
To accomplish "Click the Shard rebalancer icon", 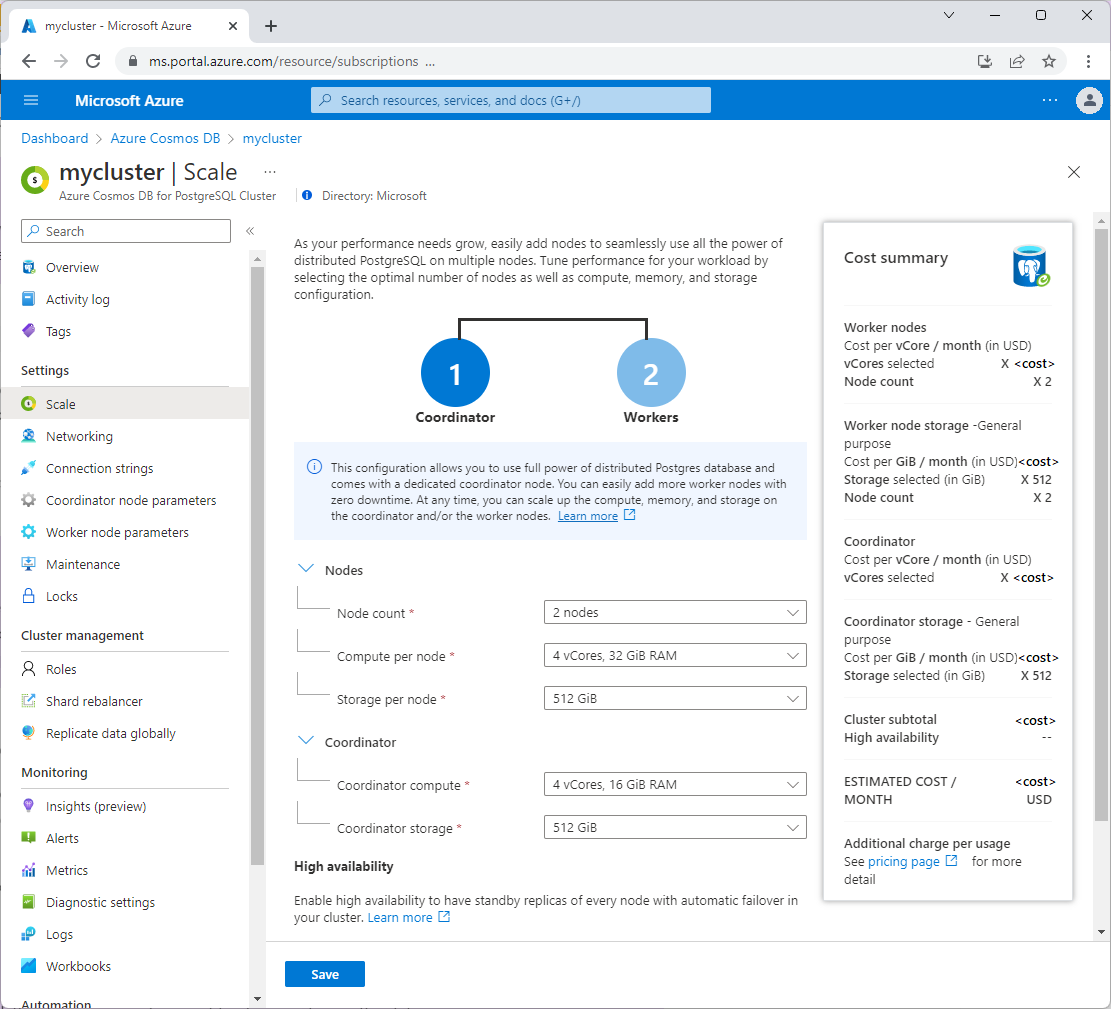I will (29, 701).
